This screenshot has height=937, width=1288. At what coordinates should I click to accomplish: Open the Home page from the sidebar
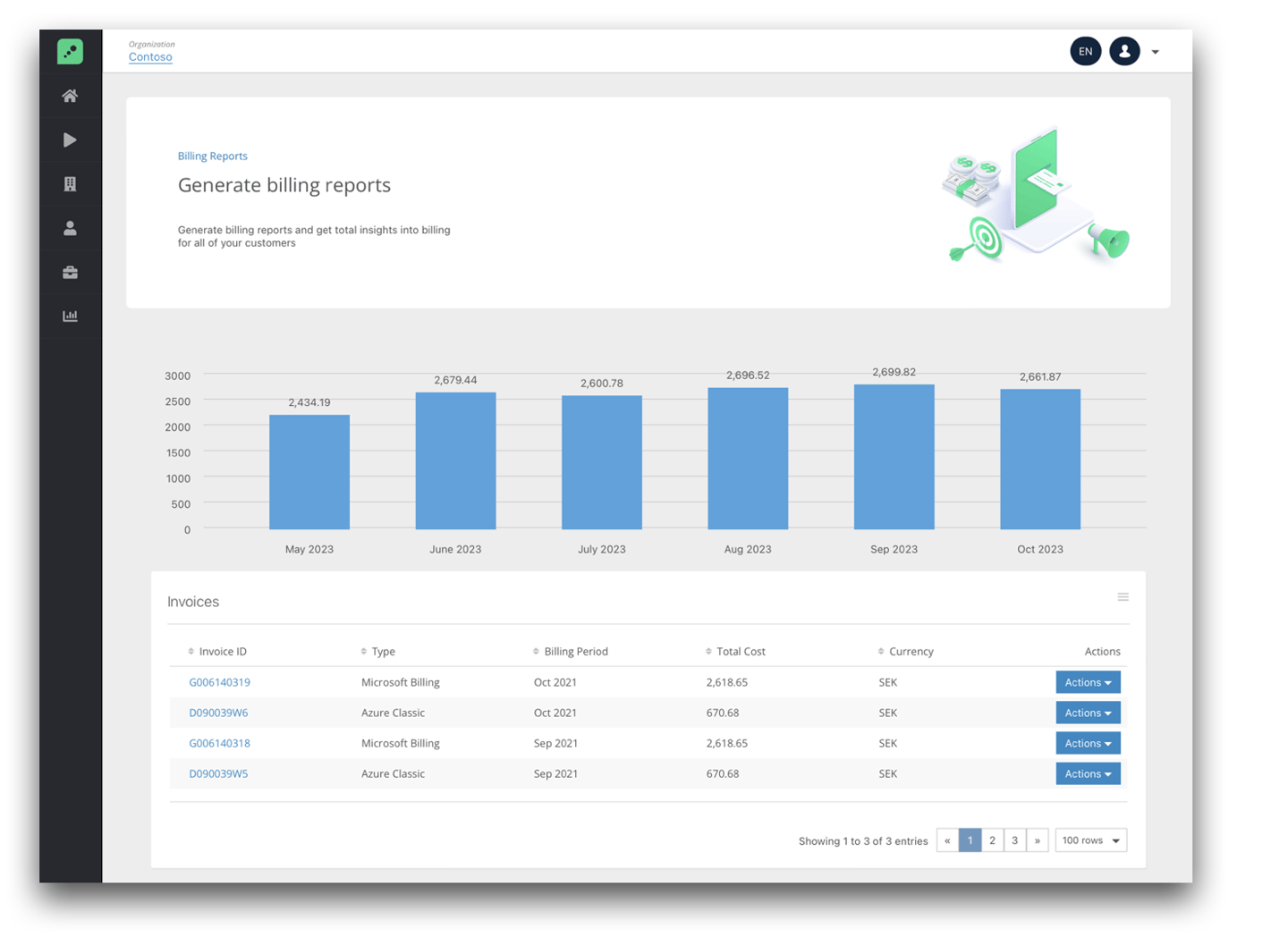[70, 96]
